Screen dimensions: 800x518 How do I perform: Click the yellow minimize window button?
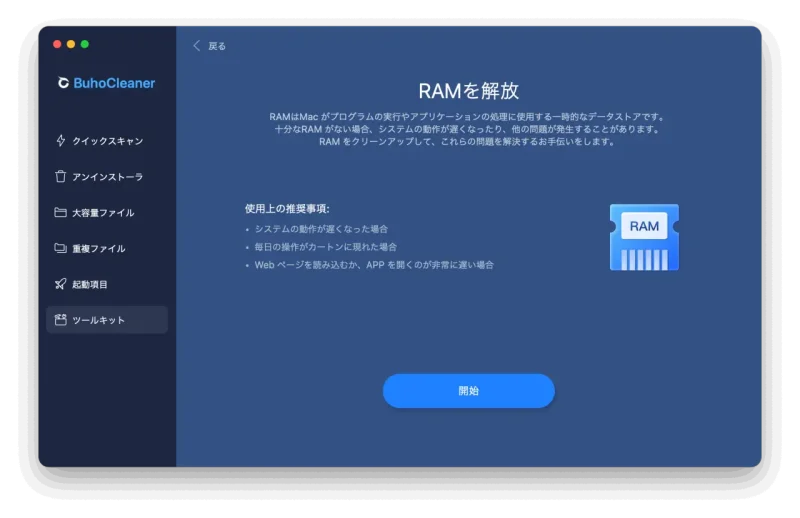[71, 44]
